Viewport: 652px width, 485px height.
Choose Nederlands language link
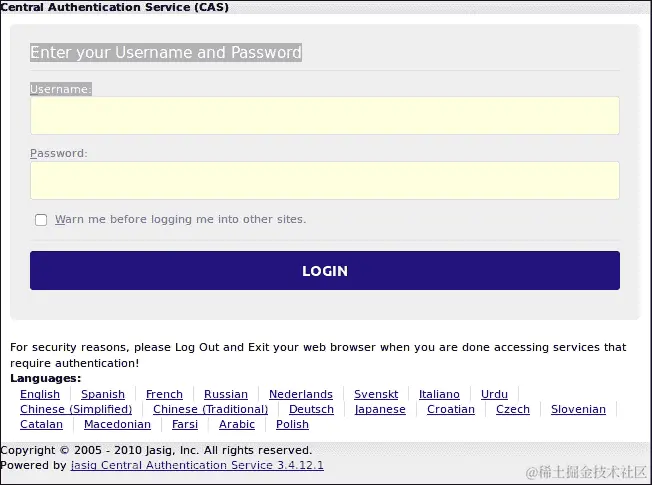[301, 394]
